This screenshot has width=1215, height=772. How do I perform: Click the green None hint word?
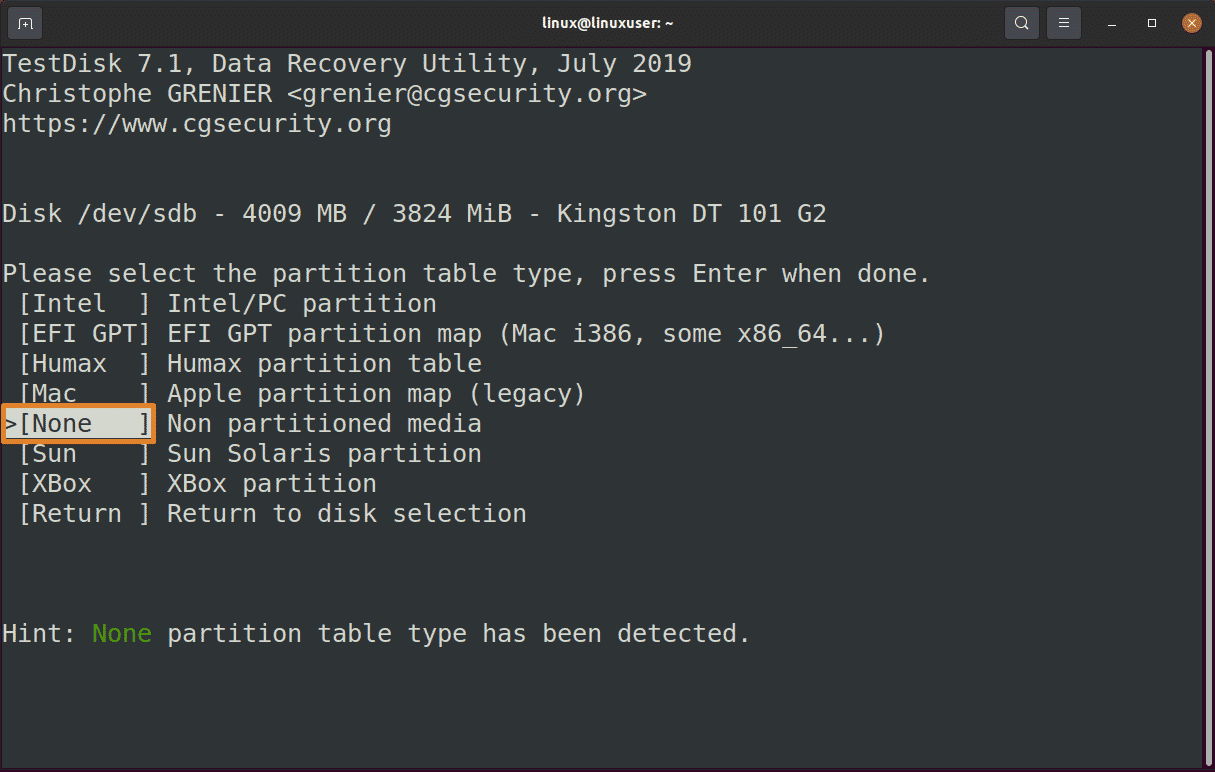pyautogui.click(x=122, y=634)
